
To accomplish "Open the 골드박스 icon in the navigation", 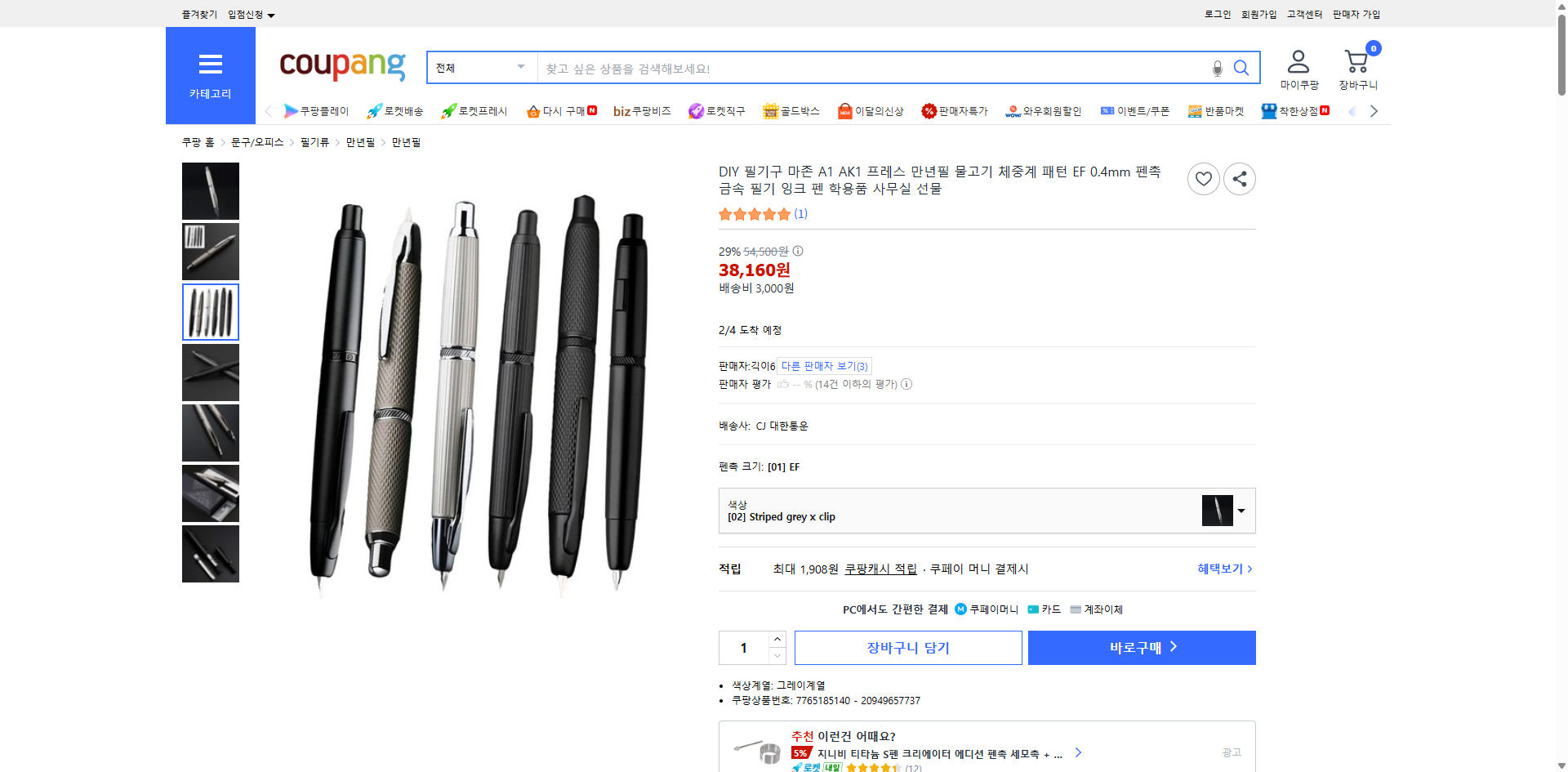I will coord(770,110).
